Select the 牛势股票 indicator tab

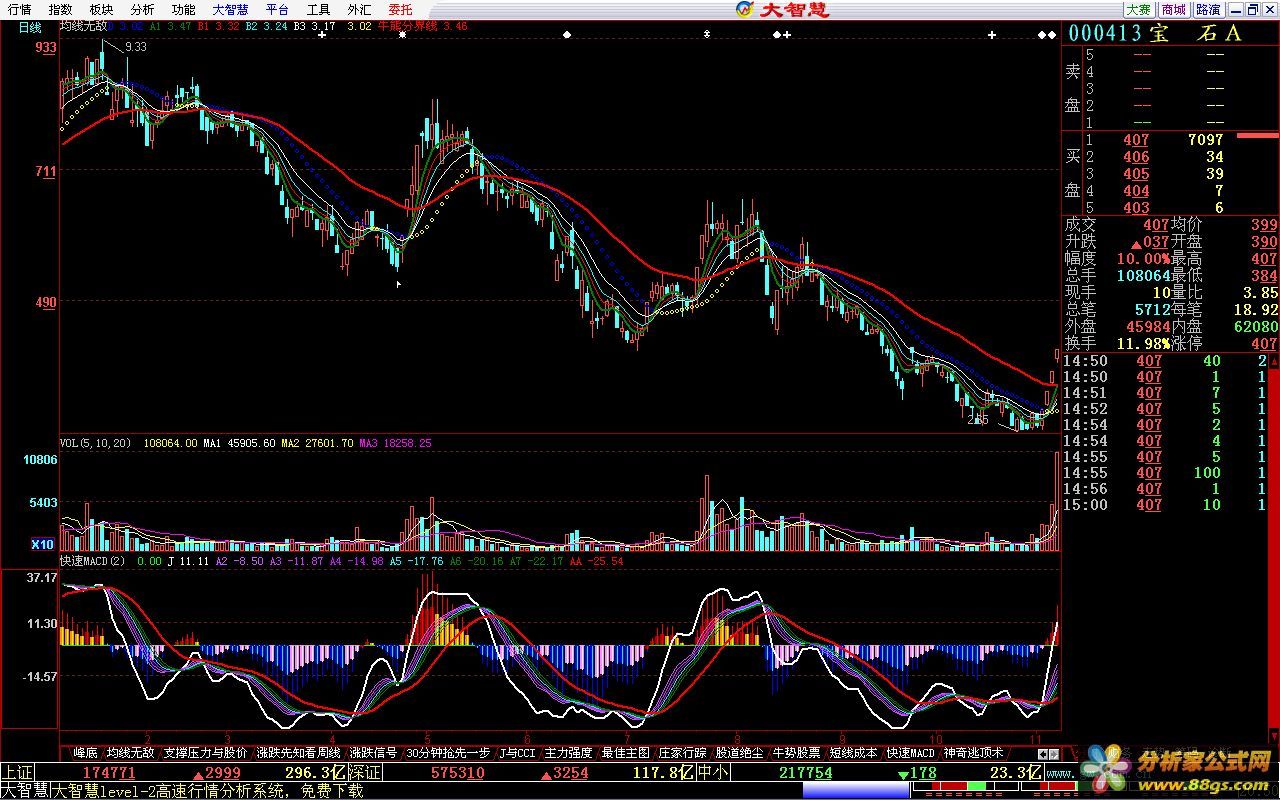[x=796, y=752]
